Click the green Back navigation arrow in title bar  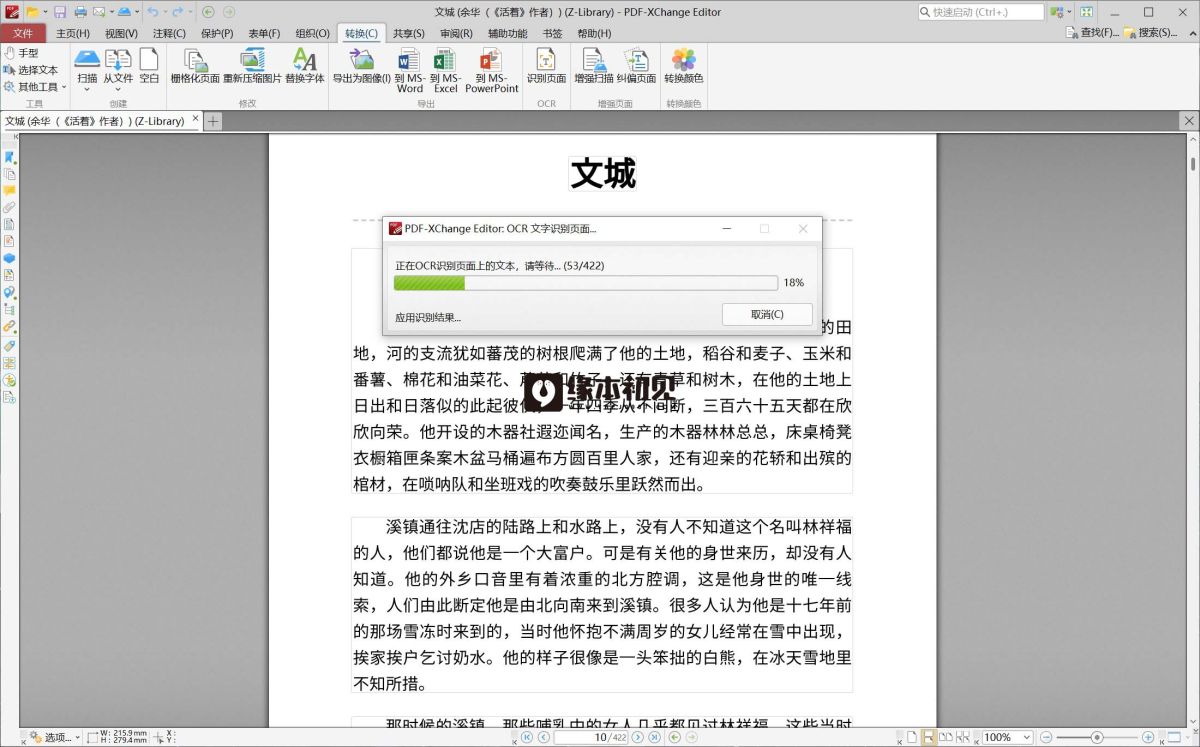point(208,12)
